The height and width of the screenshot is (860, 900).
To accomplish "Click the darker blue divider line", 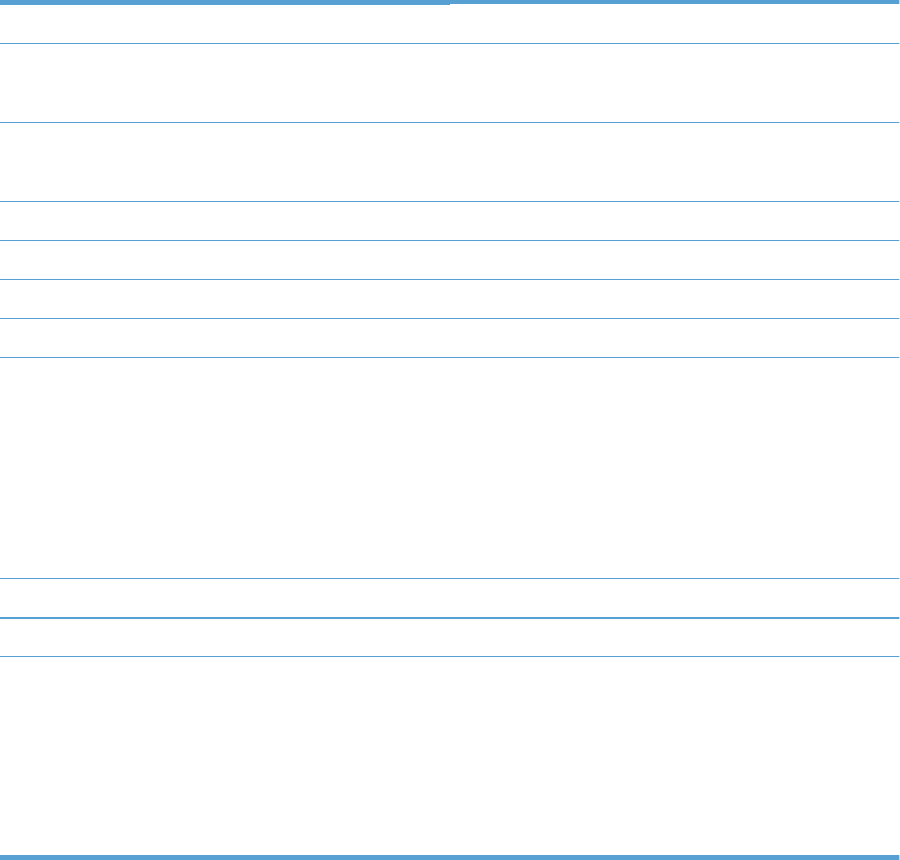I will point(449,618).
